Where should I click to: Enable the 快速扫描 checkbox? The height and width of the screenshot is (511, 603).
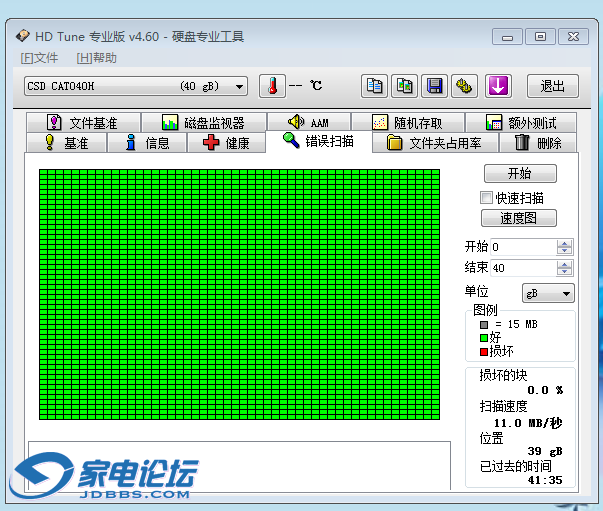pos(486,198)
